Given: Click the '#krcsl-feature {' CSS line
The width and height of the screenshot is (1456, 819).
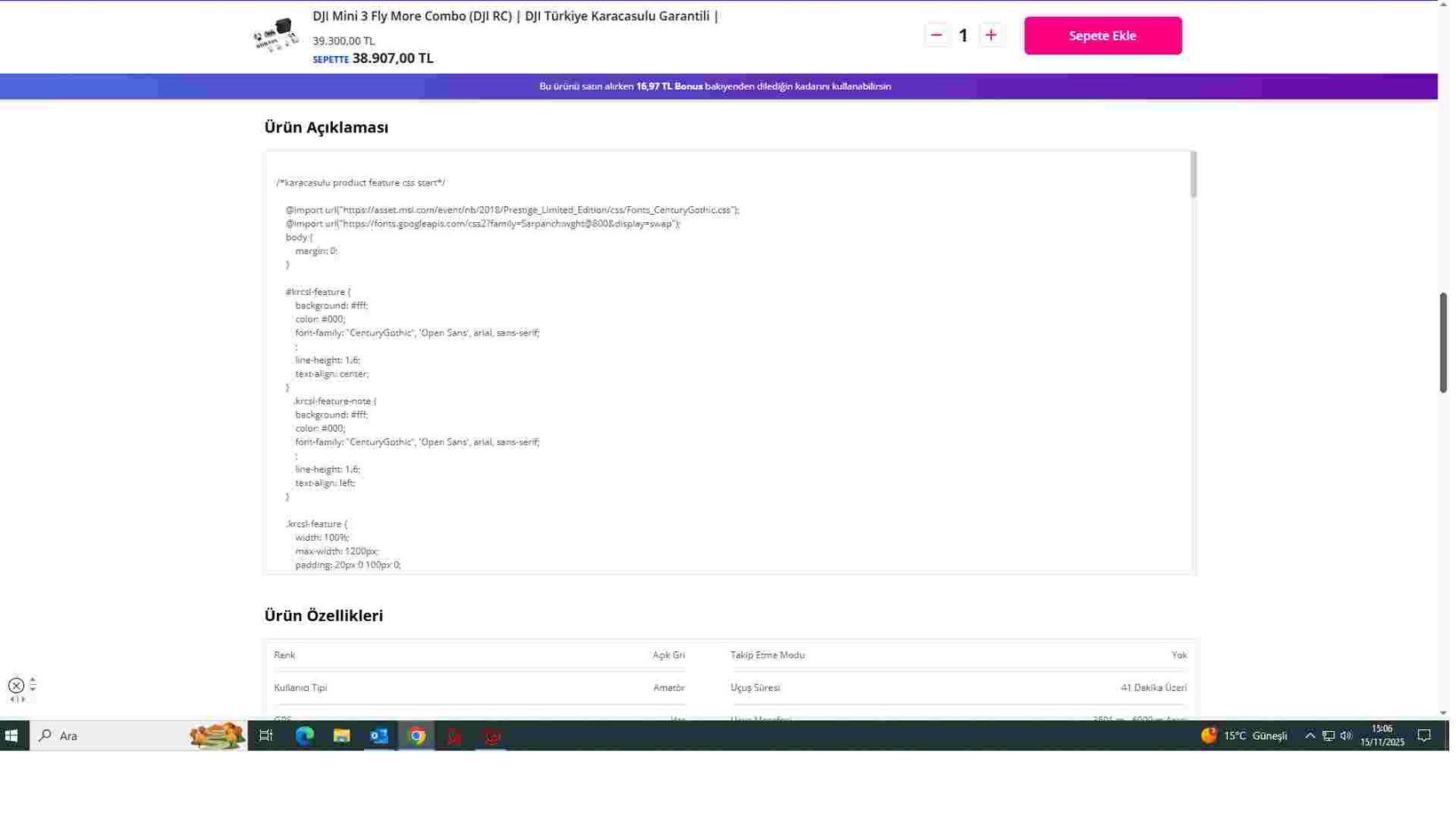Looking at the screenshot, I should (319, 293).
